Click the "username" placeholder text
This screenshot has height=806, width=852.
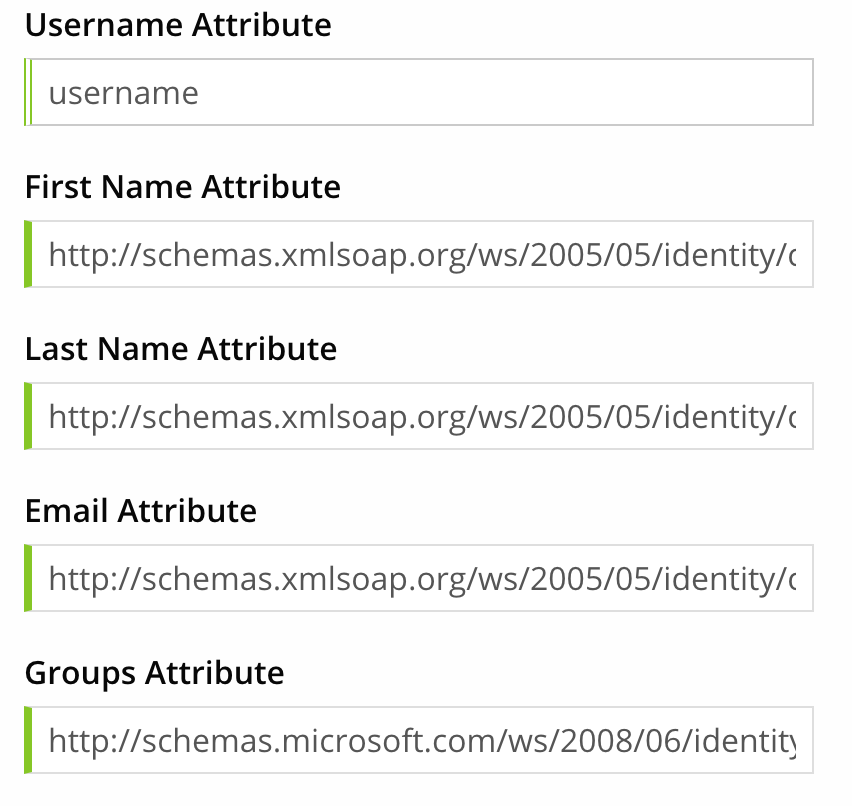tap(124, 94)
